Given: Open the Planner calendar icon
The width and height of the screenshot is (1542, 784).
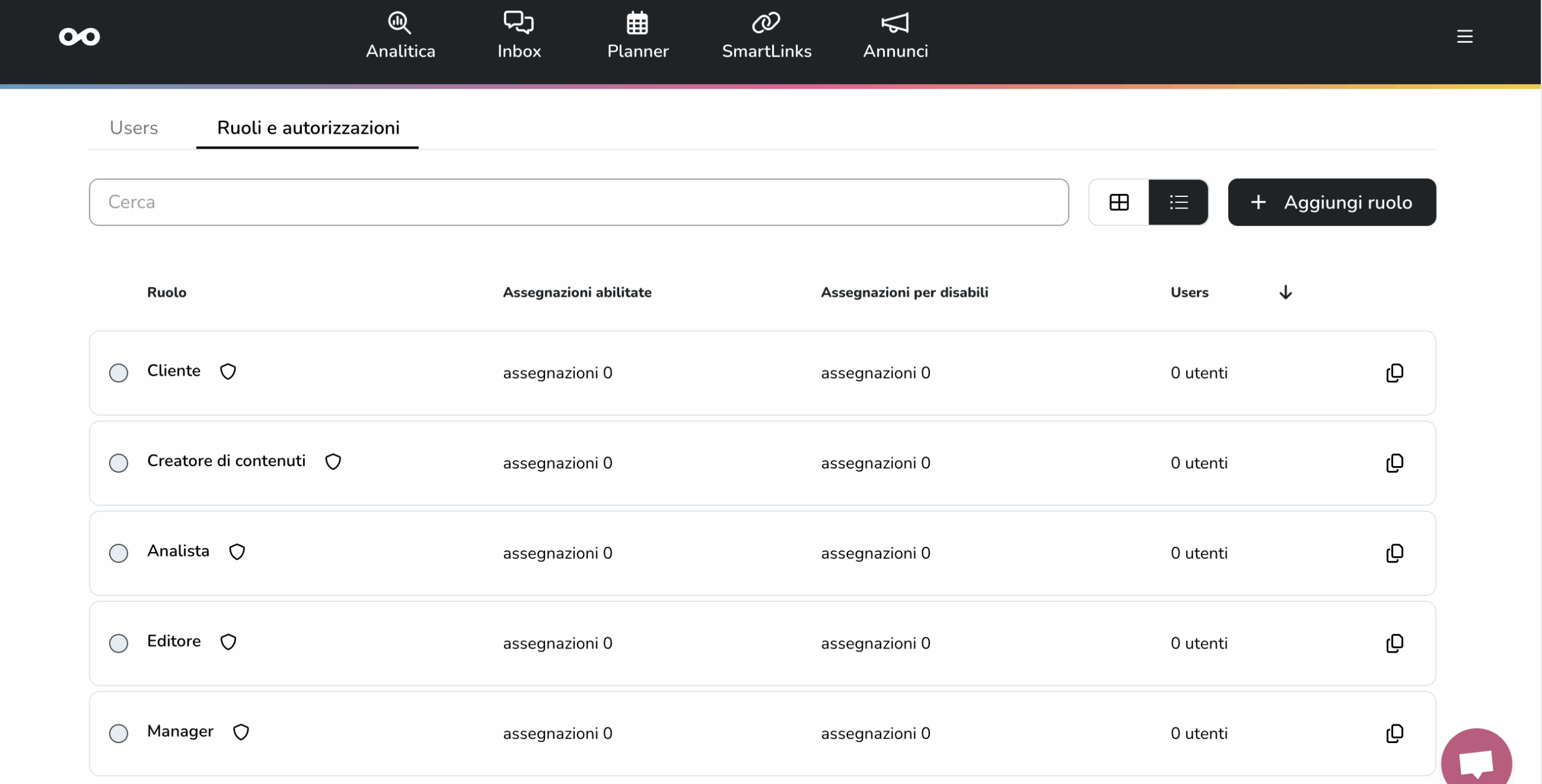Looking at the screenshot, I should coord(637,23).
